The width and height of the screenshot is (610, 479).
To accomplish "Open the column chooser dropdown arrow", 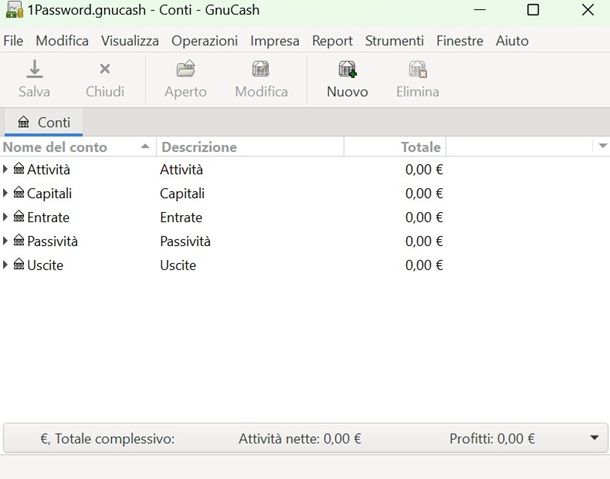I will pos(603,146).
